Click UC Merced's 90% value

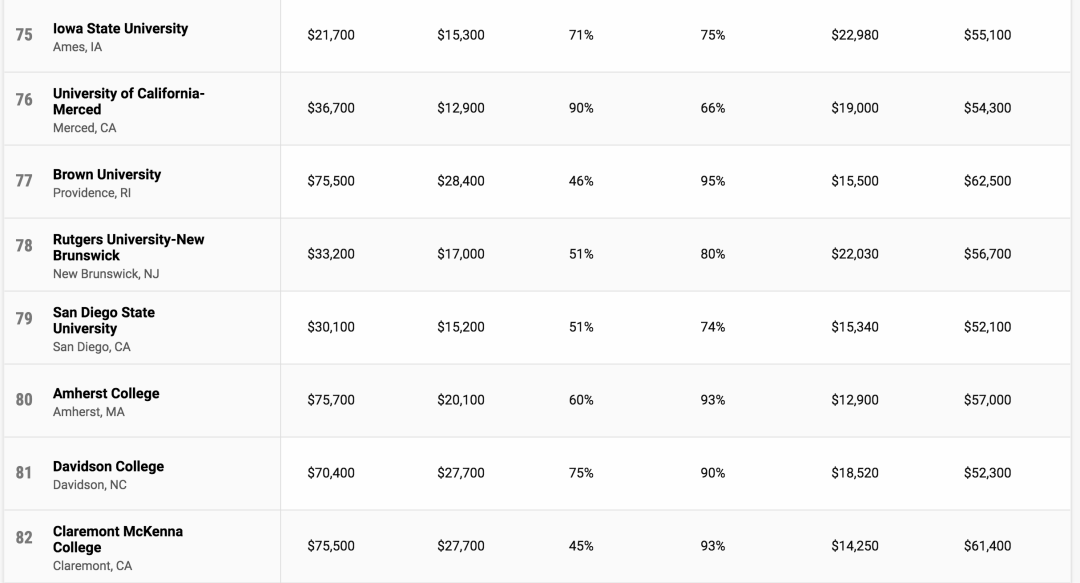coord(581,108)
